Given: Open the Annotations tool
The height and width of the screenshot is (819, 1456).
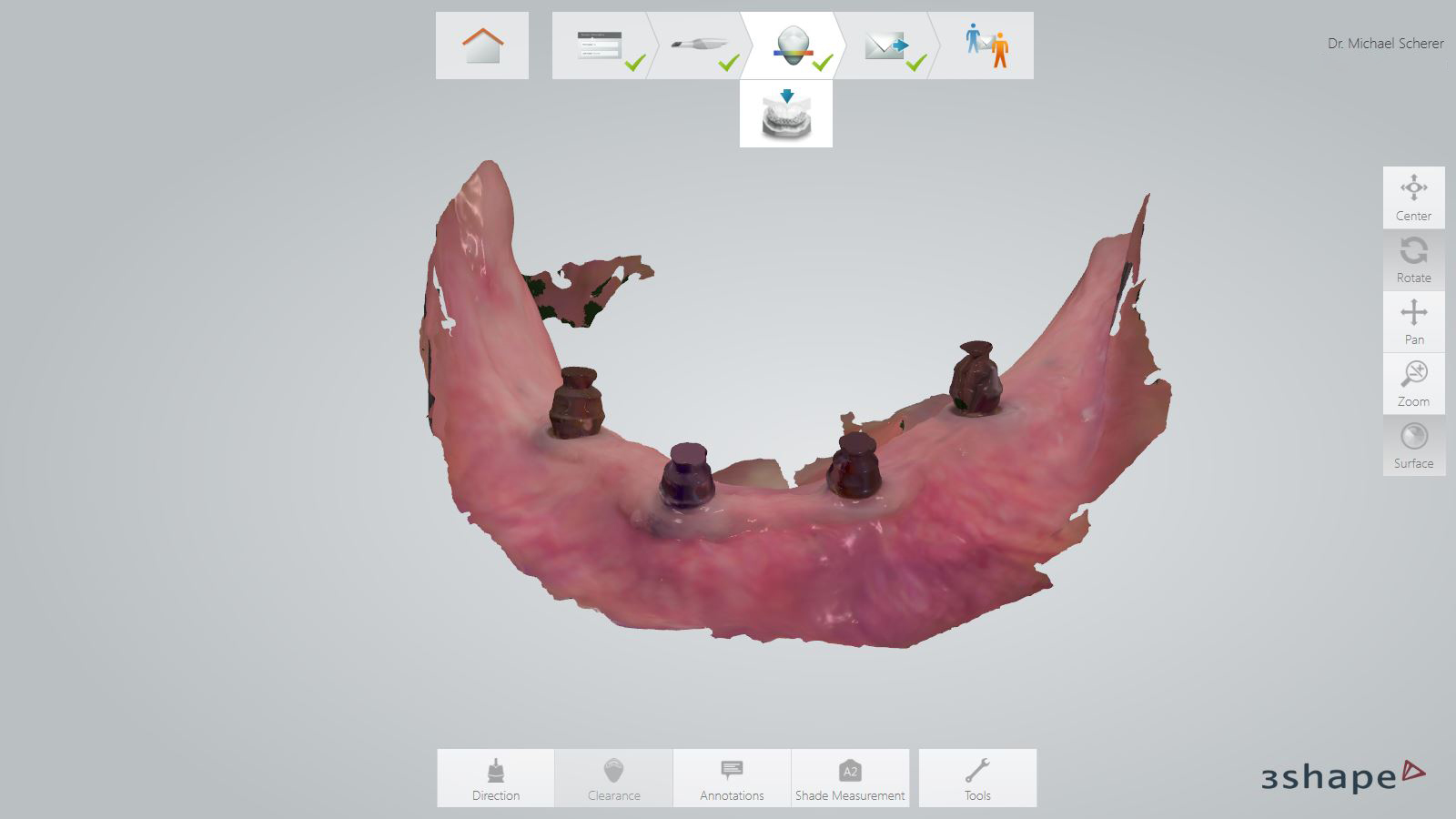Looking at the screenshot, I should coord(732,778).
